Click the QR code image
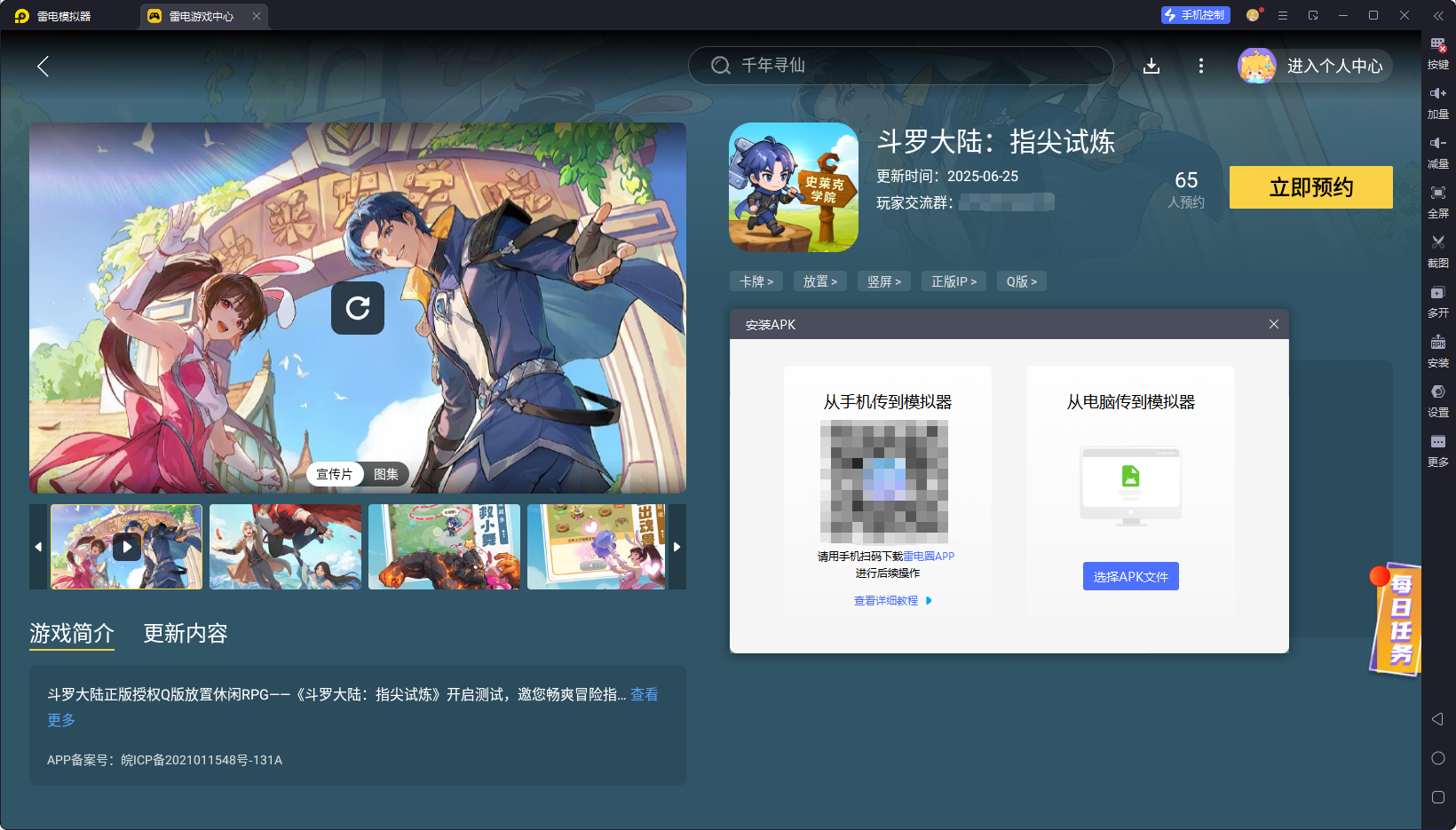1456x830 pixels. (x=884, y=481)
